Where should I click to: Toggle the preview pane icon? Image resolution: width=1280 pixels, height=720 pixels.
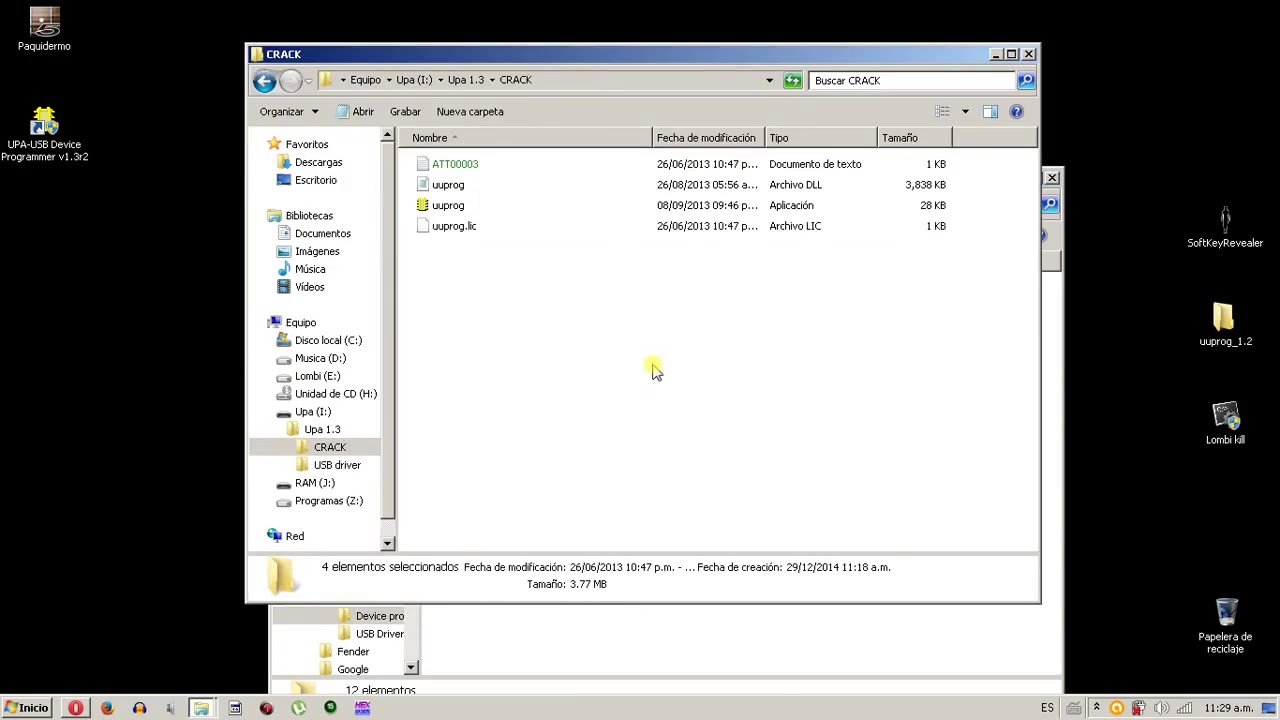[990, 112]
